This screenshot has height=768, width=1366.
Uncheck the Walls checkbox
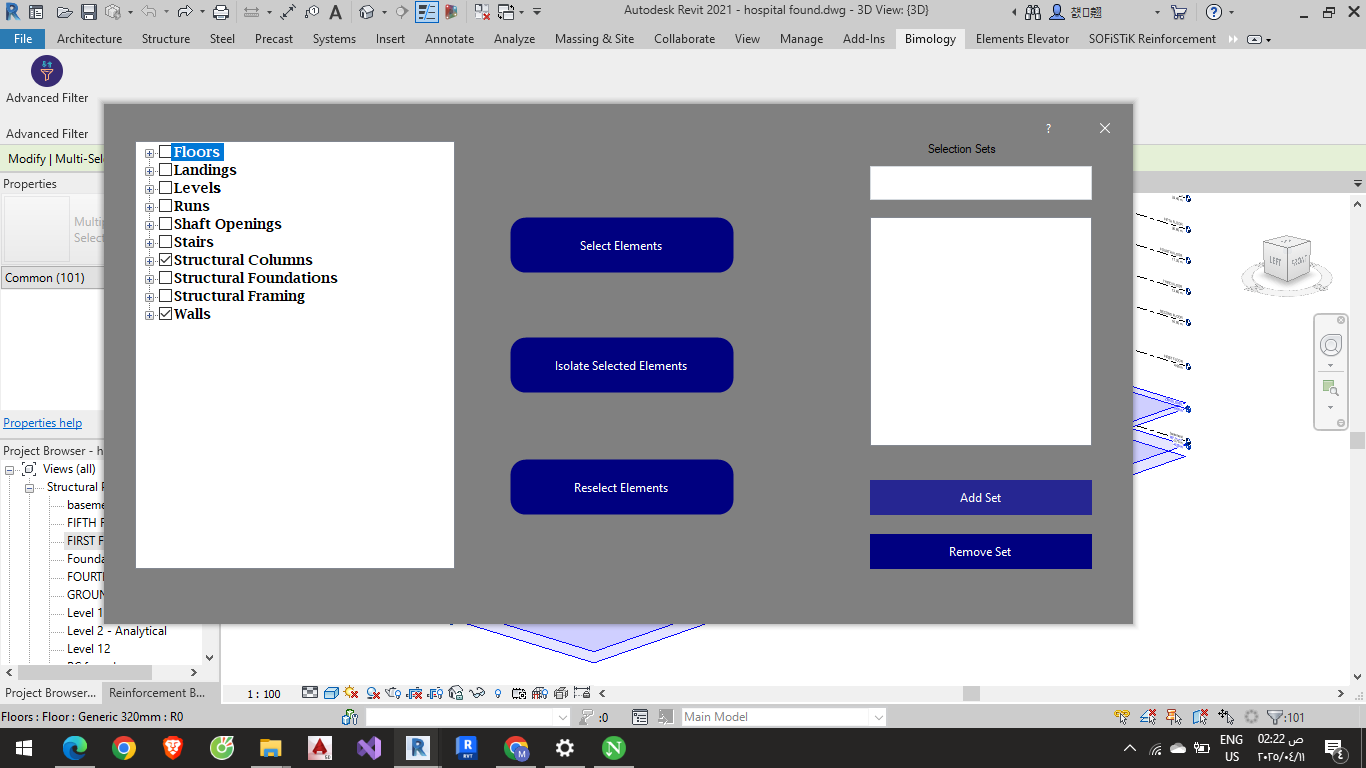(x=165, y=314)
